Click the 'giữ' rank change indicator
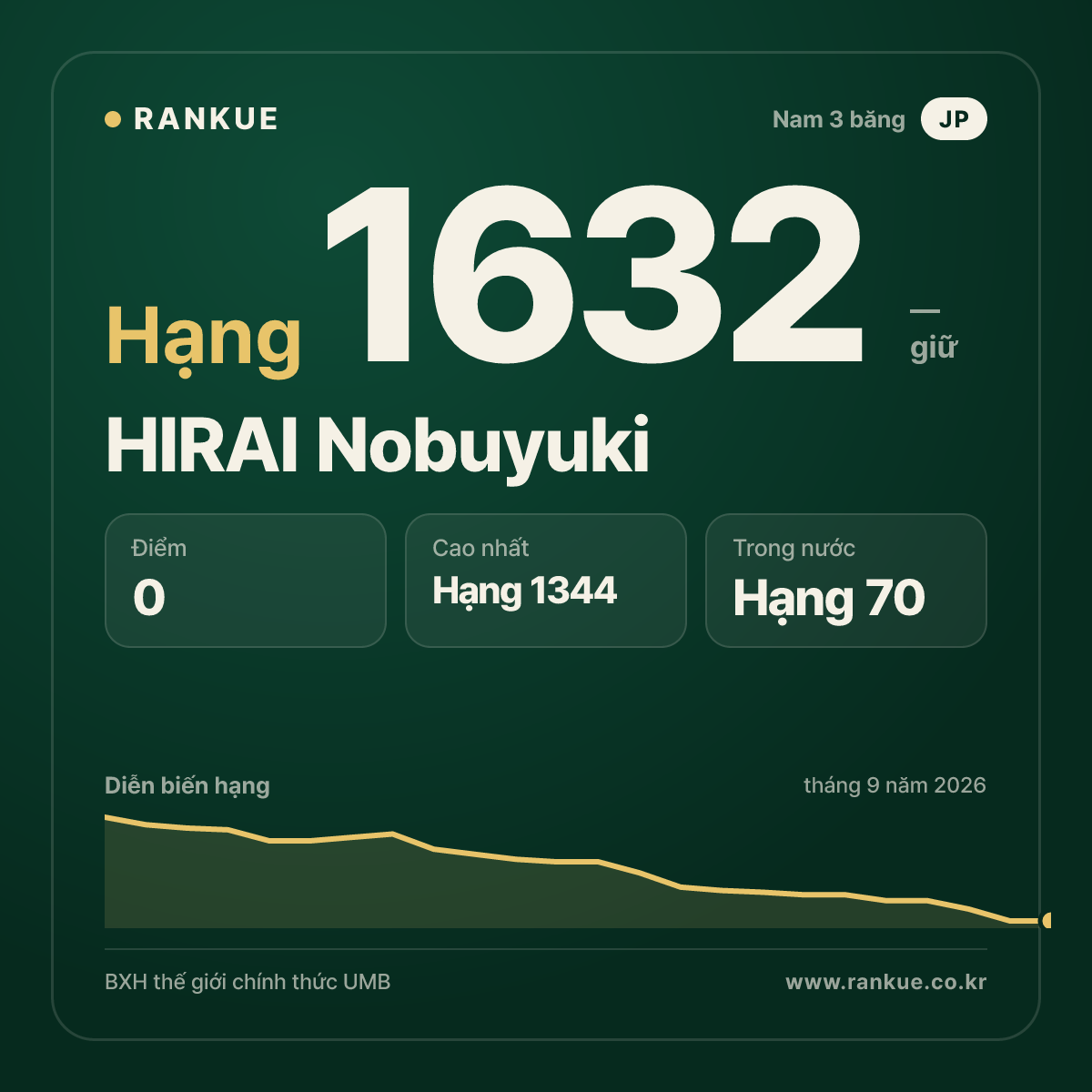The width and height of the screenshot is (1092, 1092). pyautogui.click(x=934, y=348)
